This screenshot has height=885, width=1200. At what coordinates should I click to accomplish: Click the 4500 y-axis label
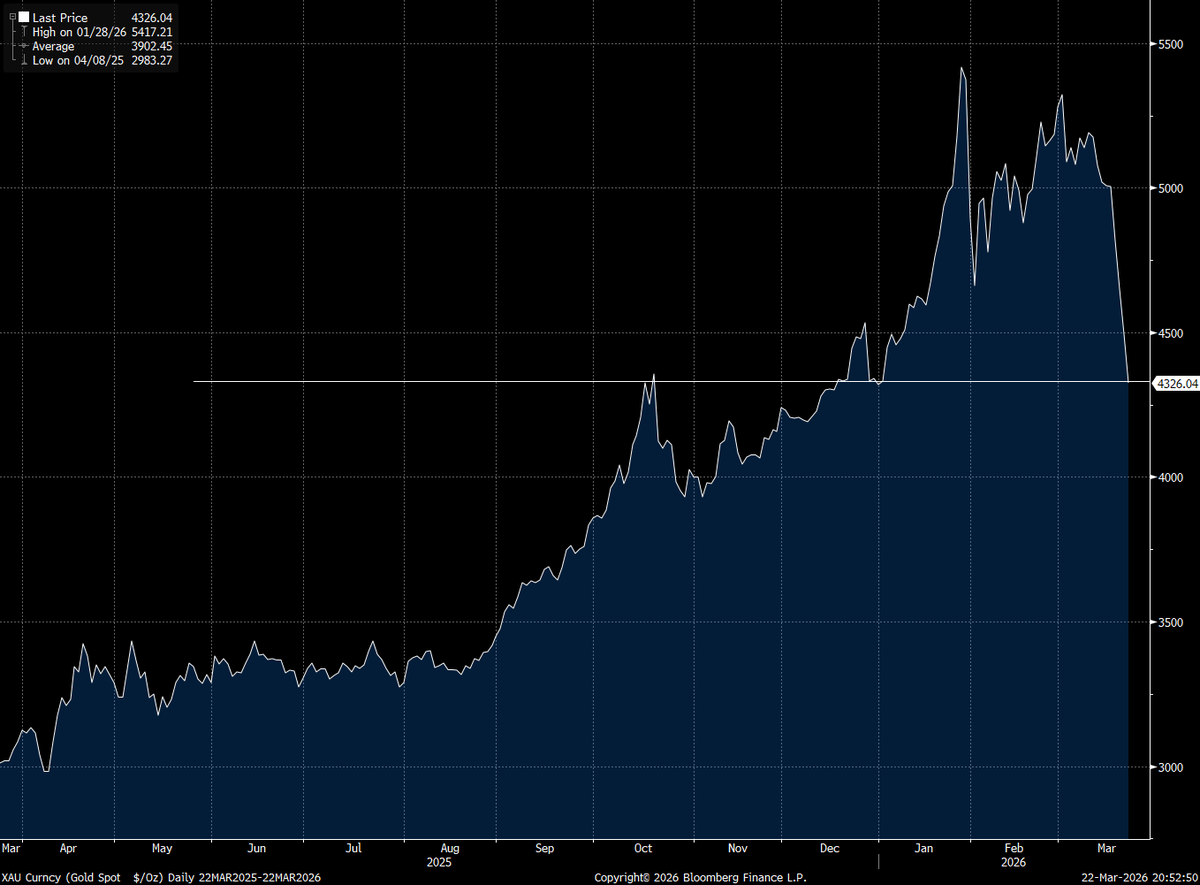coord(1170,333)
